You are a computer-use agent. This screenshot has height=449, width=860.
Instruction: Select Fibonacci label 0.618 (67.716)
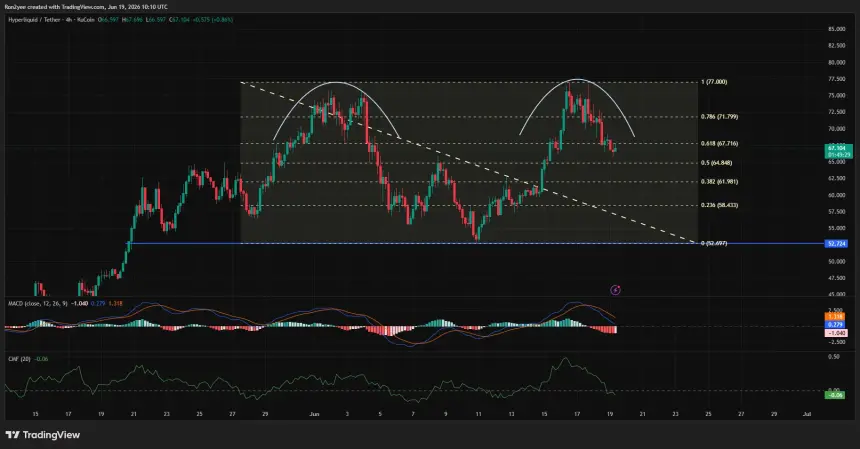pos(719,144)
